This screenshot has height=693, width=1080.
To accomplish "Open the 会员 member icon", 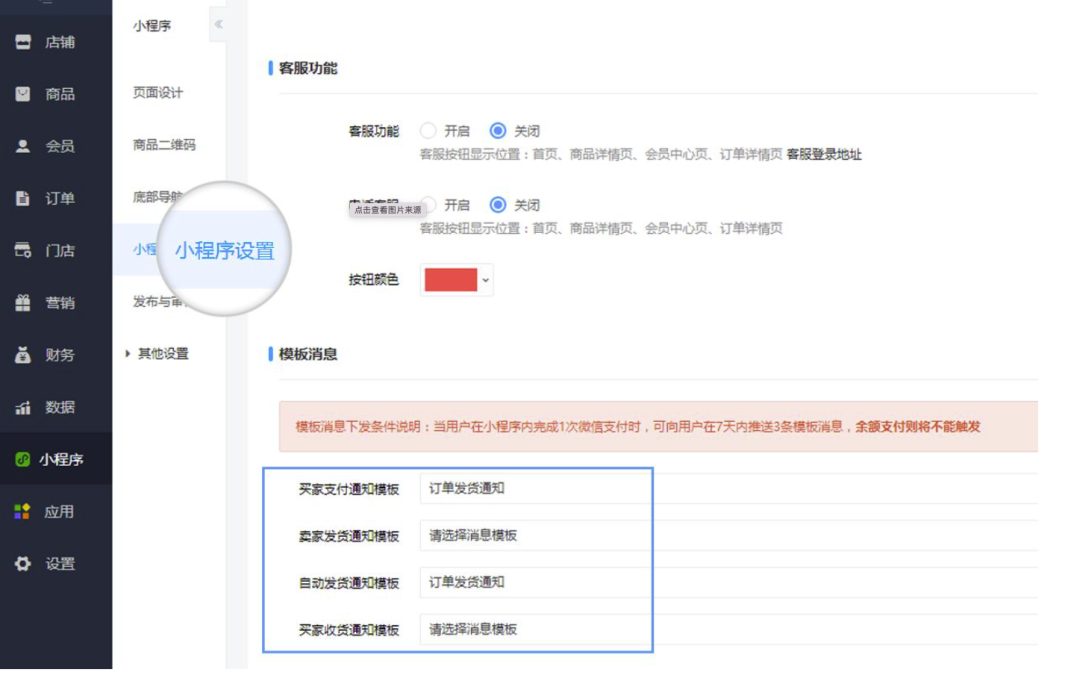I will 23,146.
